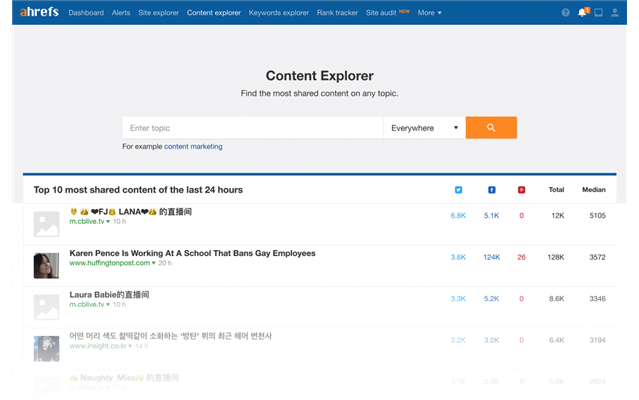Open the More menu in navigation
The width and height of the screenshot is (639, 400).
429,13
